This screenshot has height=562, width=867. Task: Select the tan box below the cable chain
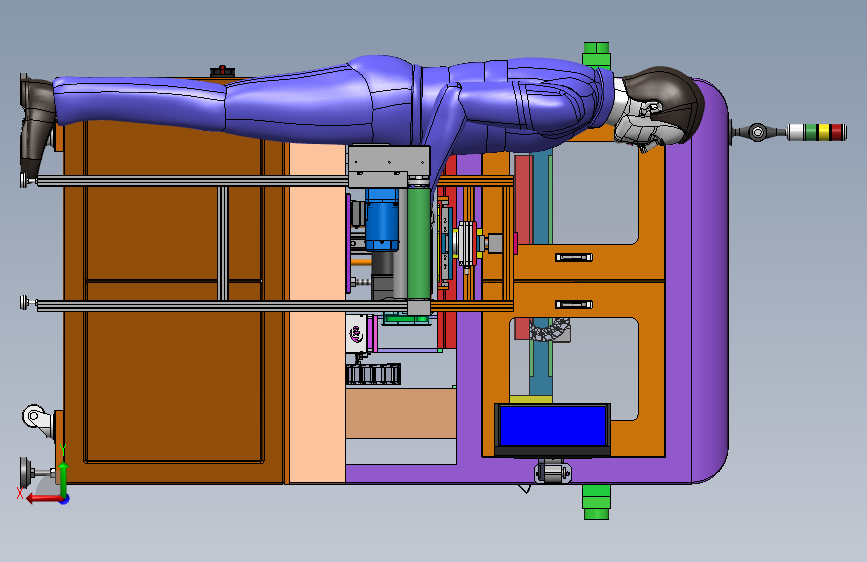(400, 413)
